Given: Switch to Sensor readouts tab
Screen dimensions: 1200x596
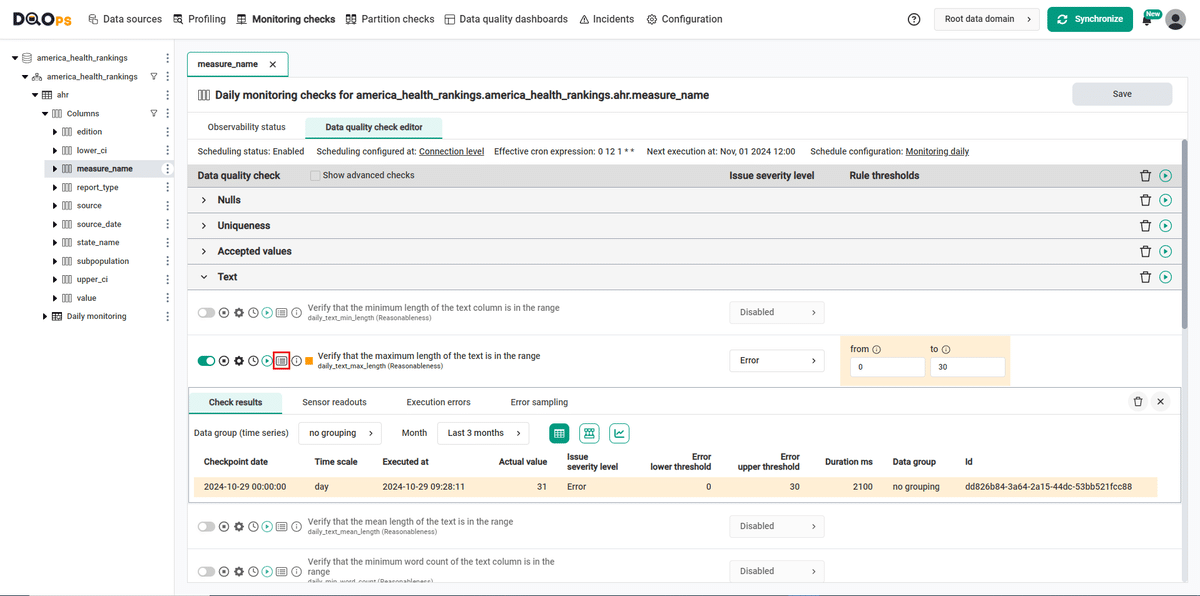Looking at the screenshot, I should (x=334, y=402).
